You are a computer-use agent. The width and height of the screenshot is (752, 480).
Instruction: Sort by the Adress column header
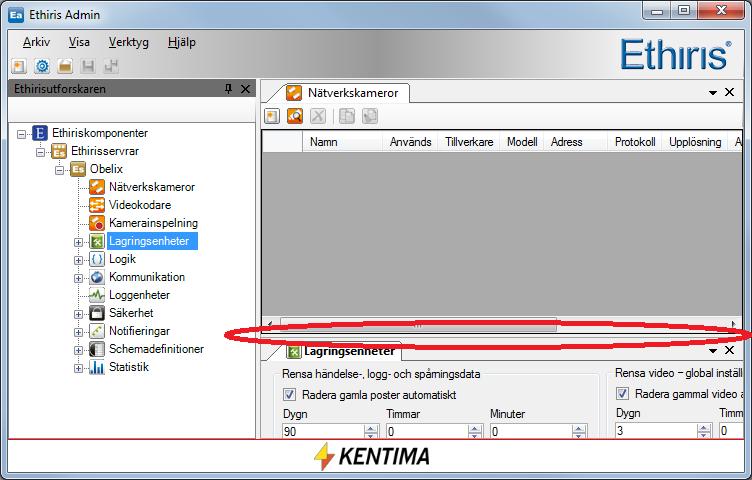click(576, 142)
